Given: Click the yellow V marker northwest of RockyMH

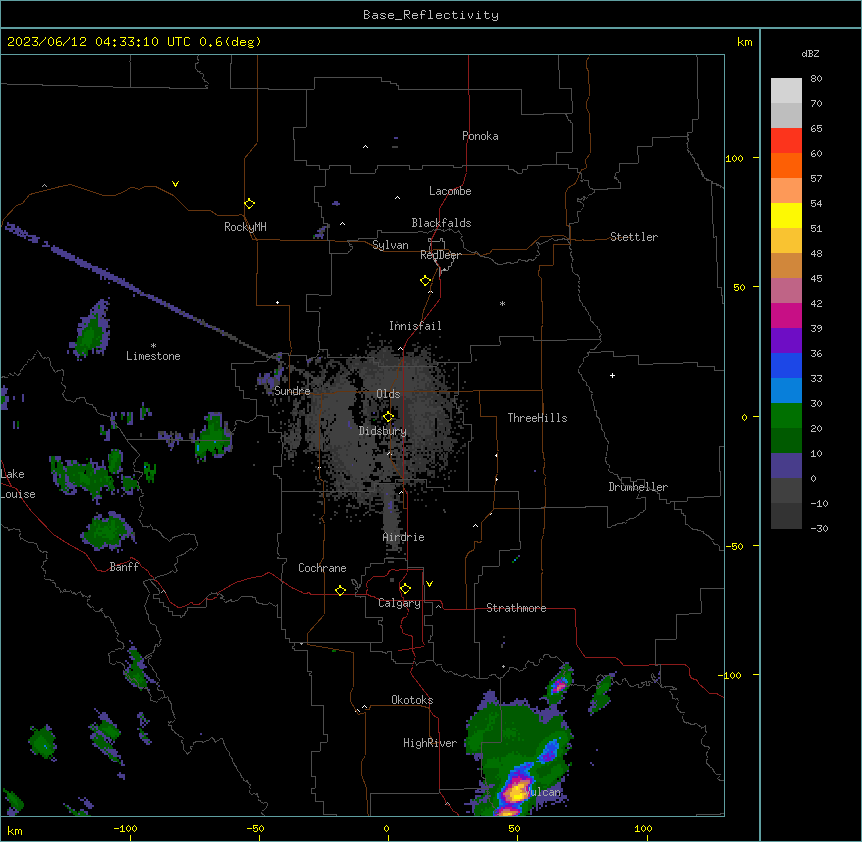Looking at the screenshot, I should tap(175, 184).
